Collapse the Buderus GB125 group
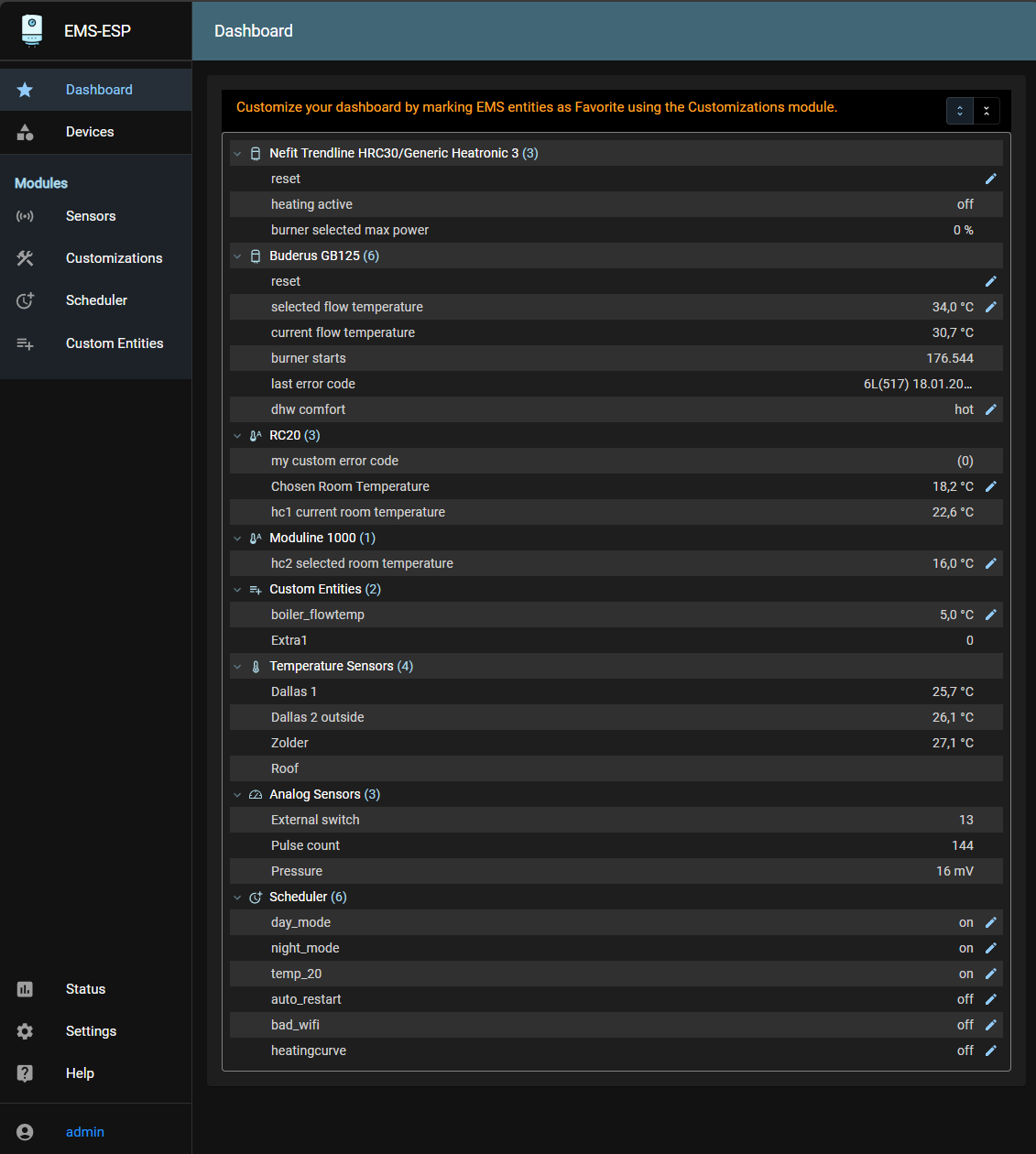 pos(237,256)
